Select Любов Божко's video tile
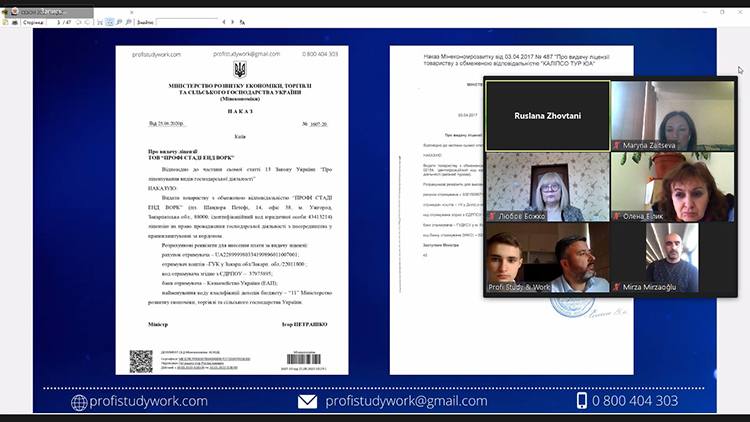 tap(548, 187)
